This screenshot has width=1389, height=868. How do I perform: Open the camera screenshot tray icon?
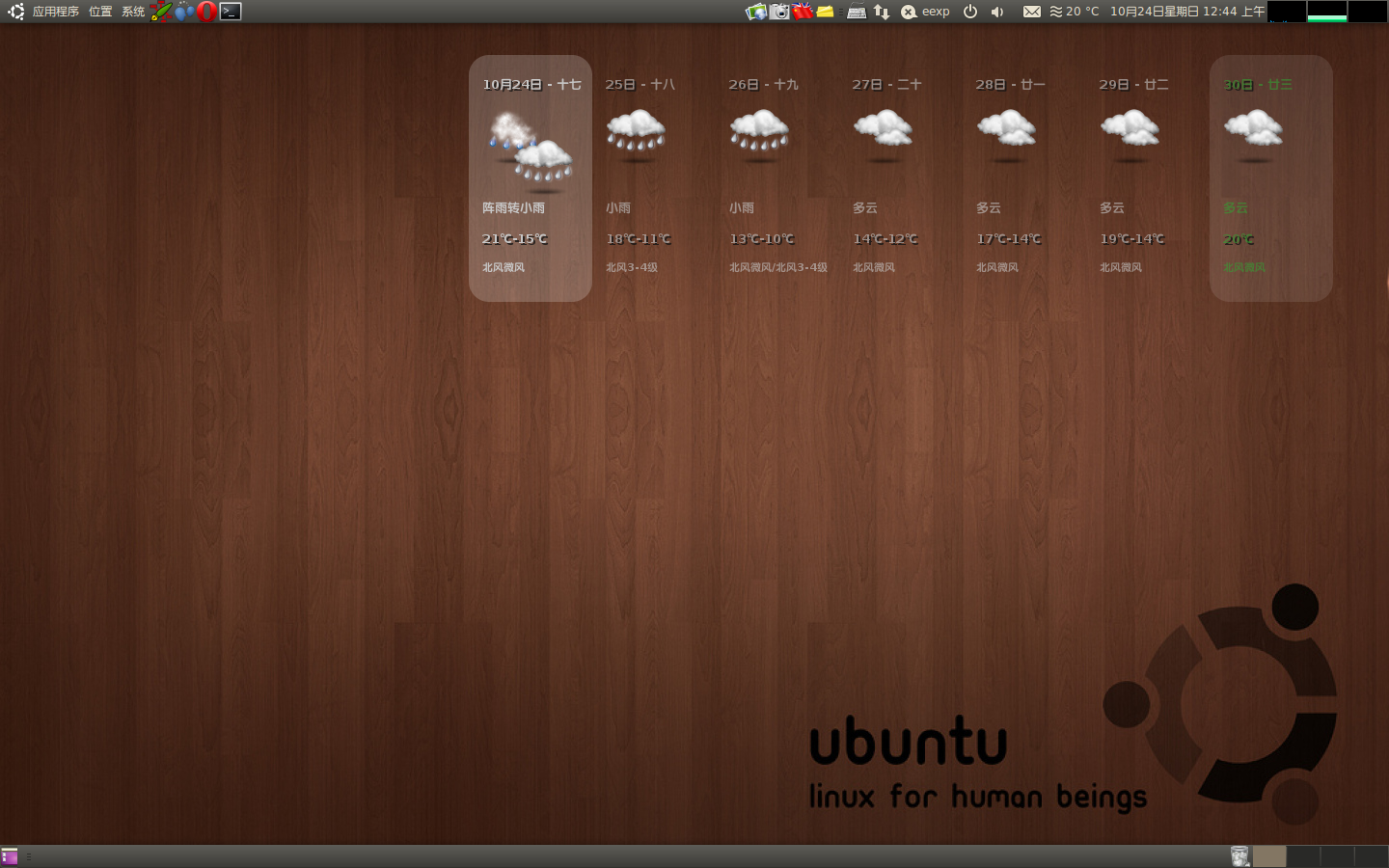780,12
